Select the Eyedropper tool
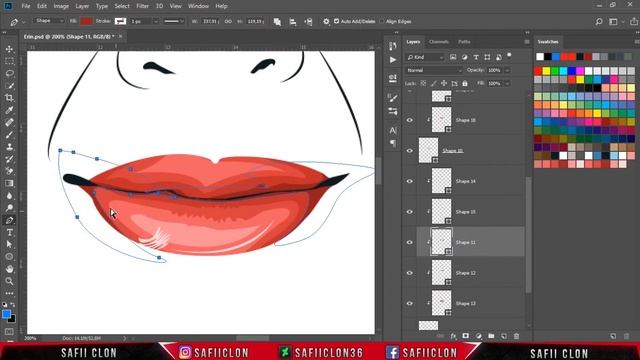Screen dimensions: 640x360 [9, 110]
